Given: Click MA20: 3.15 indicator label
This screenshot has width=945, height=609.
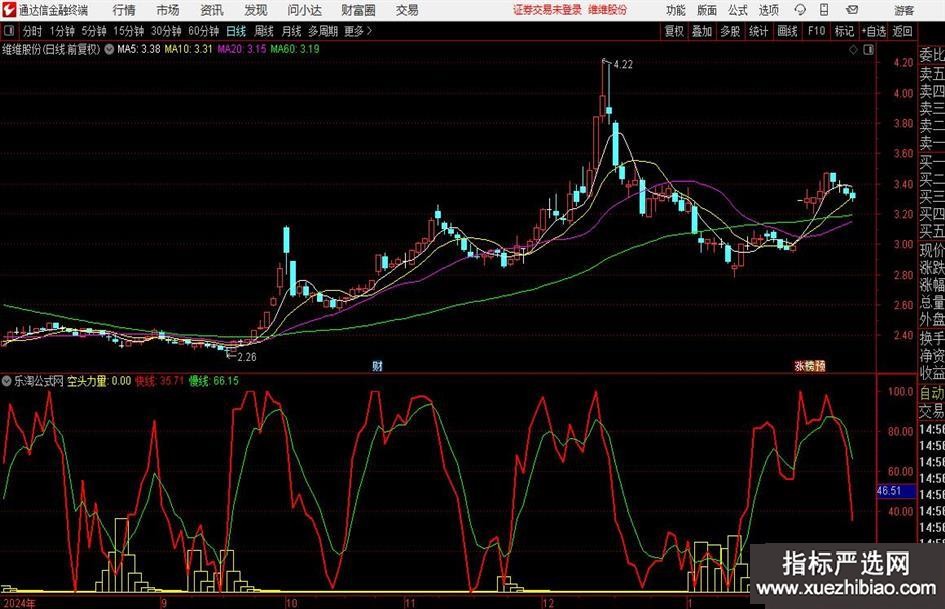Looking at the screenshot, I should click(242, 49).
